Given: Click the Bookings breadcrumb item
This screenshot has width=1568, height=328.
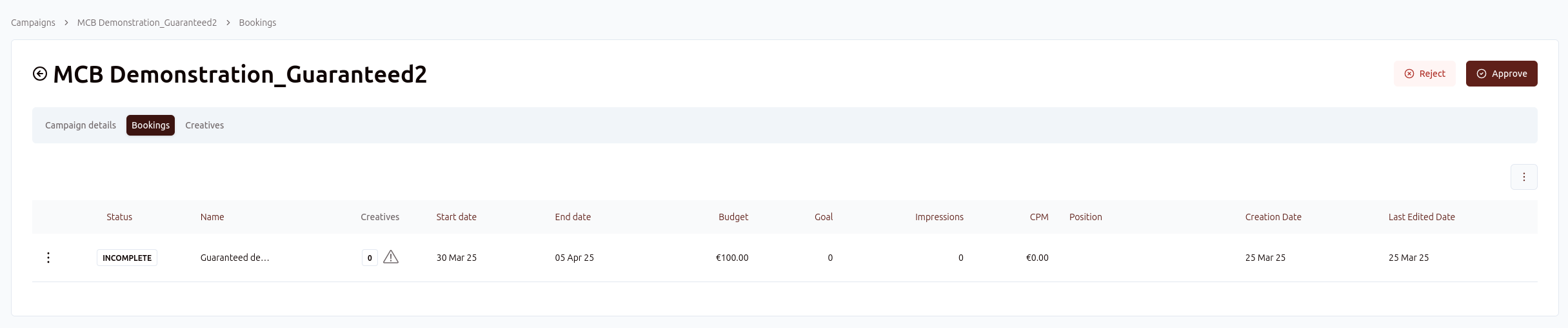Looking at the screenshot, I should coord(257,23).
